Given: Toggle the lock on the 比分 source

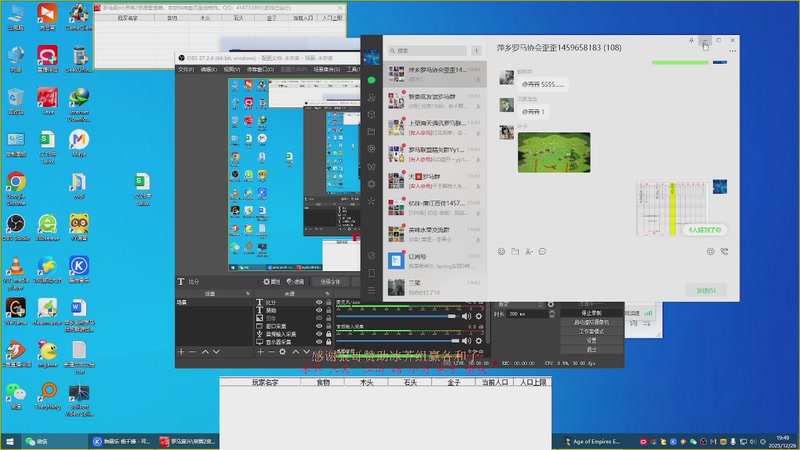Looking at the screenshot, I should (329, 303).
